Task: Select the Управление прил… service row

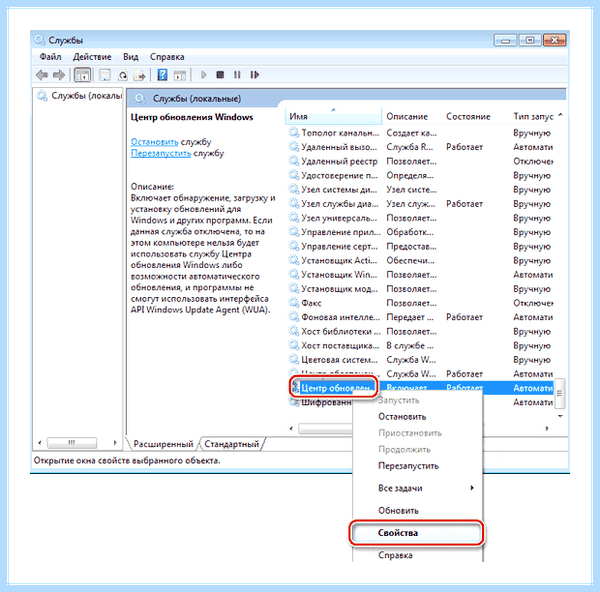Action: coord(421,232)
